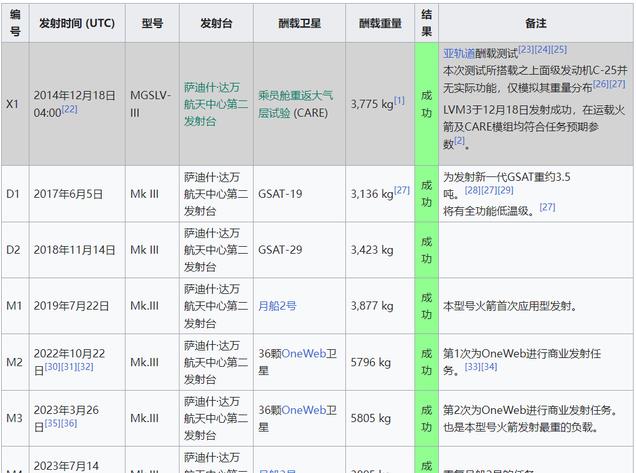Open citation [33] in M2 notes
This screenshot has height=473, width=636.
click(x=473, y=367)
